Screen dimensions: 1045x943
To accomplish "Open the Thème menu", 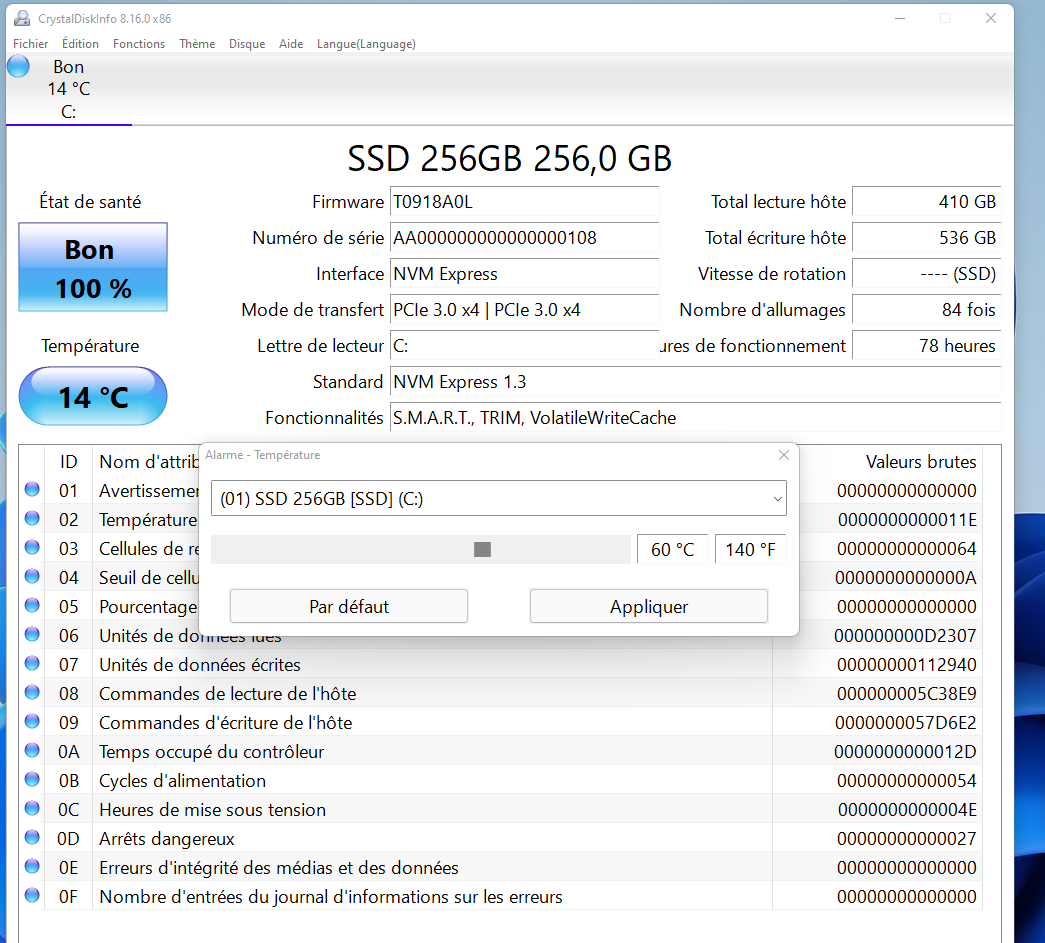I will click(197, 44).
